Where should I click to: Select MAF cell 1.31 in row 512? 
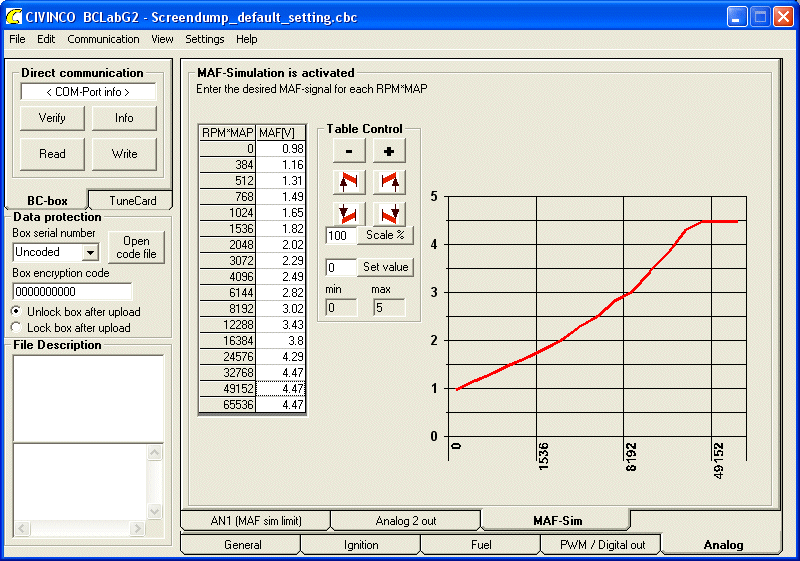point(280,181)
